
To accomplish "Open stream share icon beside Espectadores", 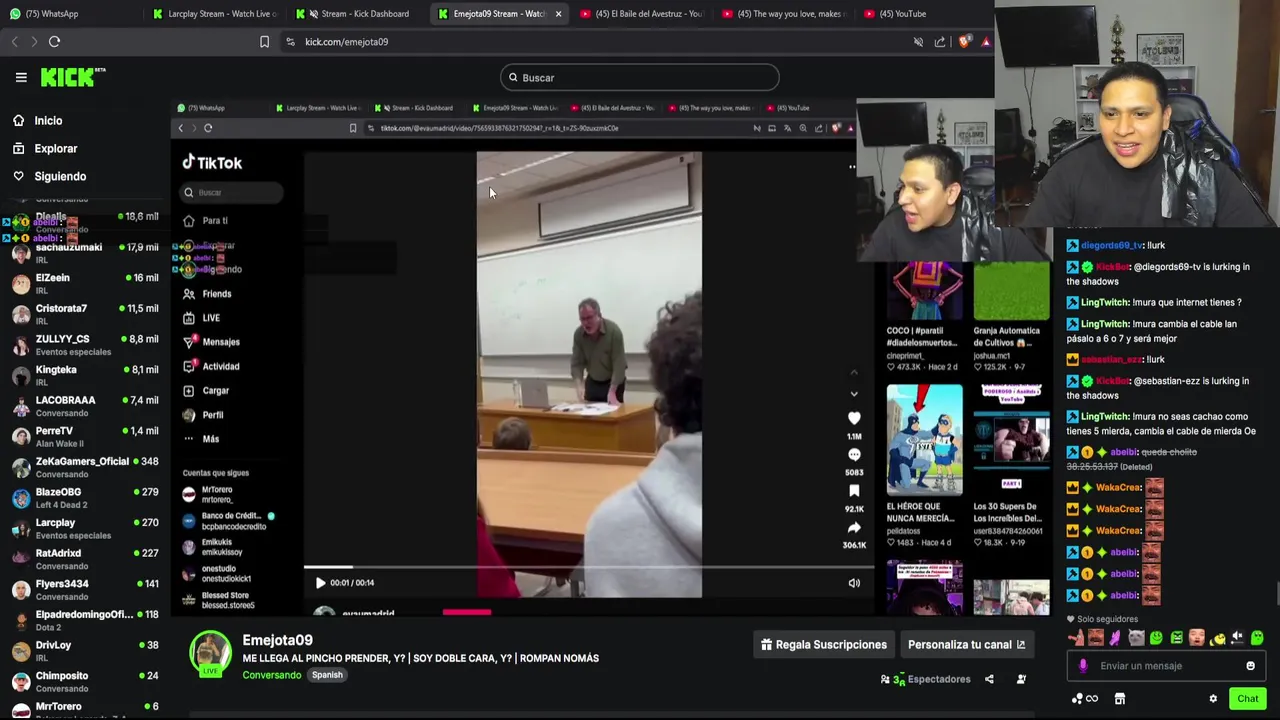I will pyautogui.click(x=989, y=679).
